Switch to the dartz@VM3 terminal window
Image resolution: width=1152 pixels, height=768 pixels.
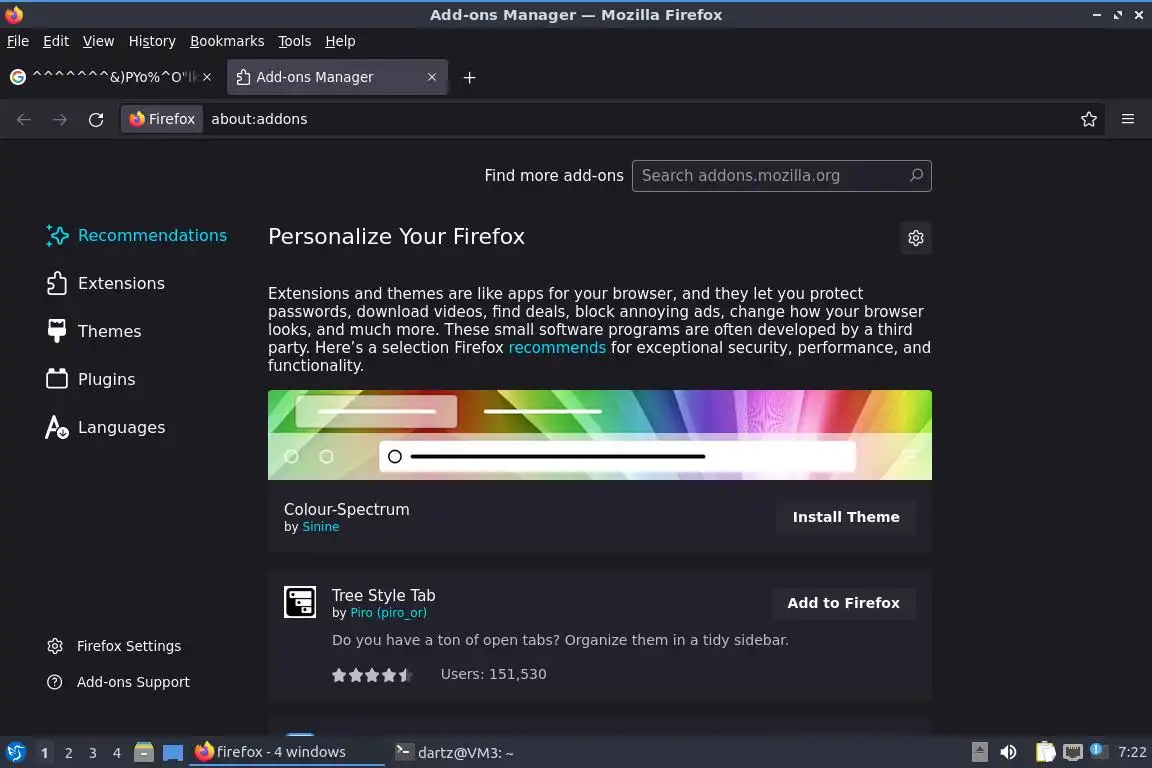pos(454,752)
